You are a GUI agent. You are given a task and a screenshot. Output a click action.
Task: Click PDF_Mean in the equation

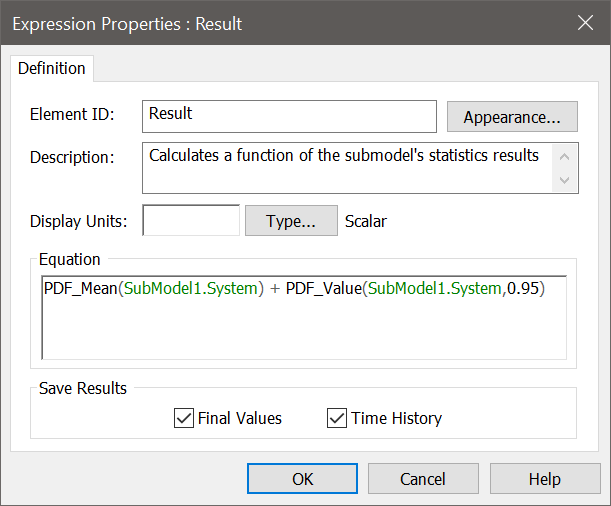click(81, 289)
